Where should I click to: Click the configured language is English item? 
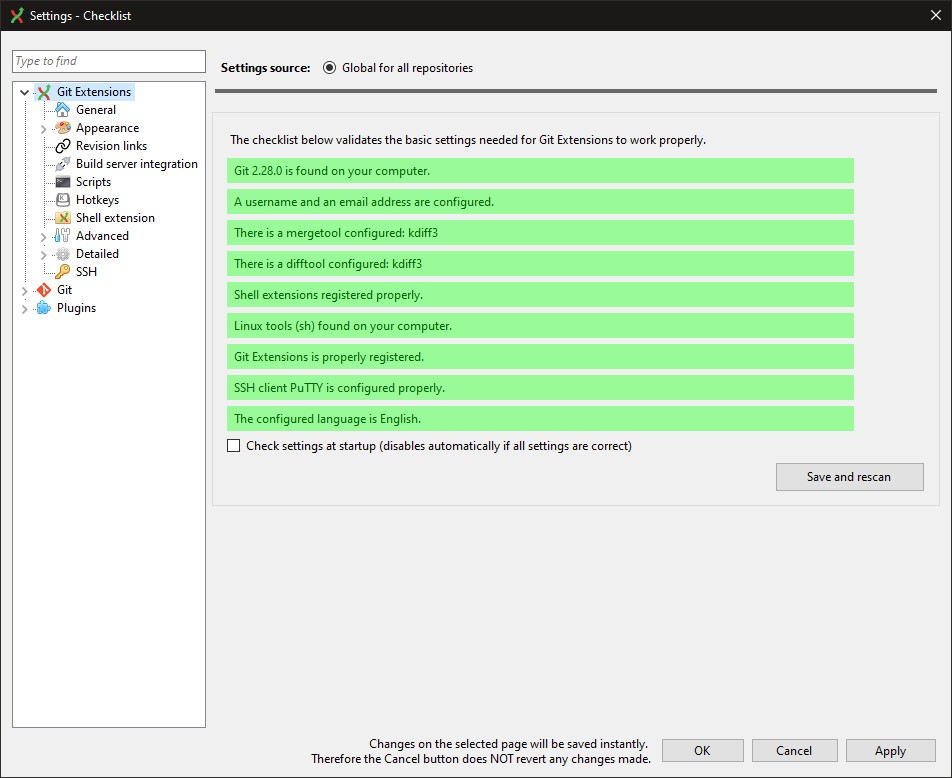click(540, 418)
